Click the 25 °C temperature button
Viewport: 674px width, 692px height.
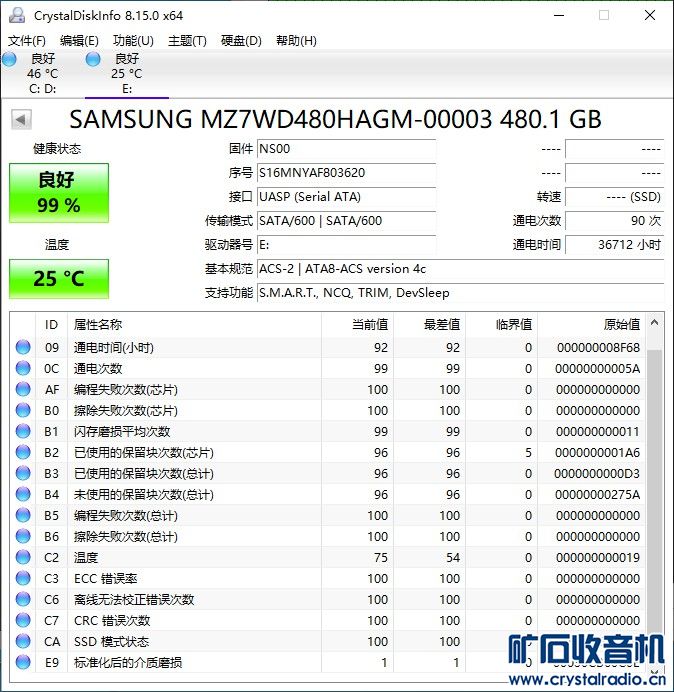tap(59, 279)
